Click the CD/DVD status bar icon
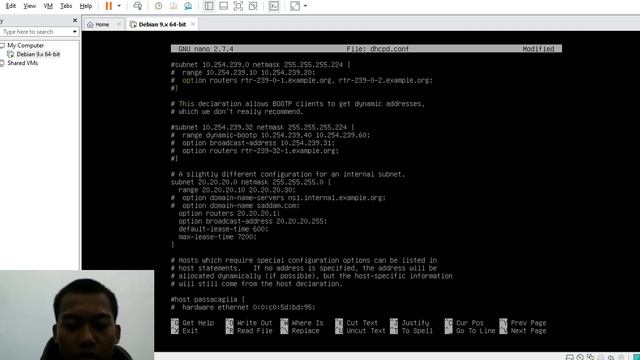The height and width of the screenshot is (360, 640). [580, 357]
